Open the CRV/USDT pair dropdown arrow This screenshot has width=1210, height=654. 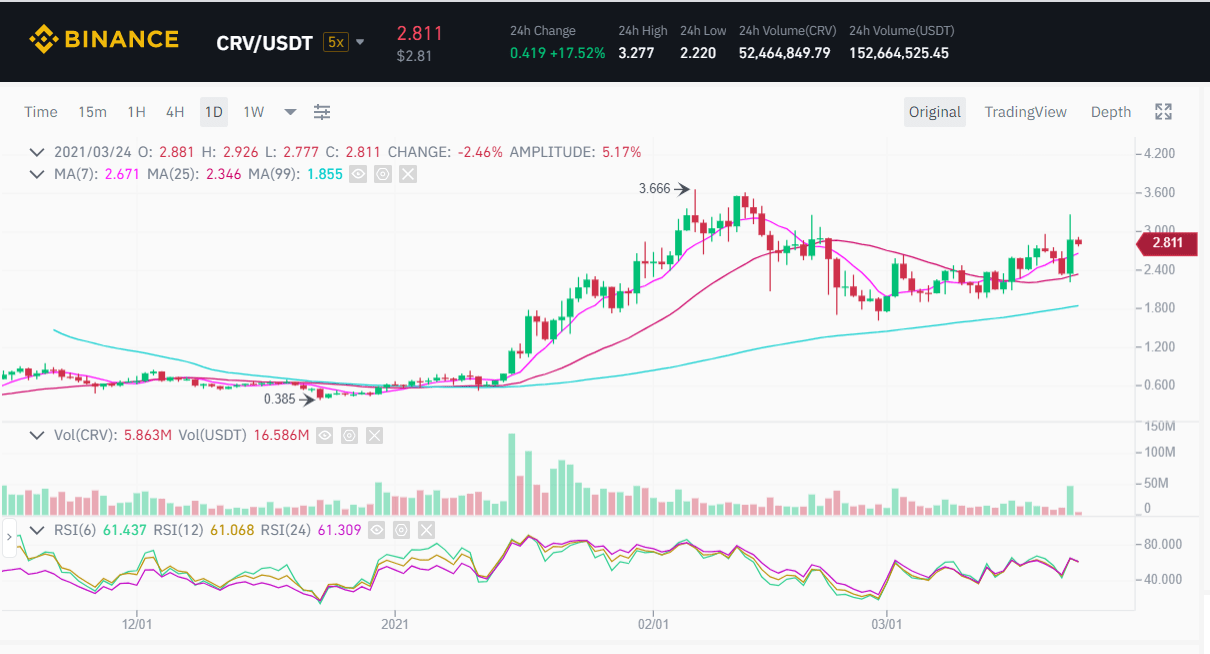click(360, 42)
